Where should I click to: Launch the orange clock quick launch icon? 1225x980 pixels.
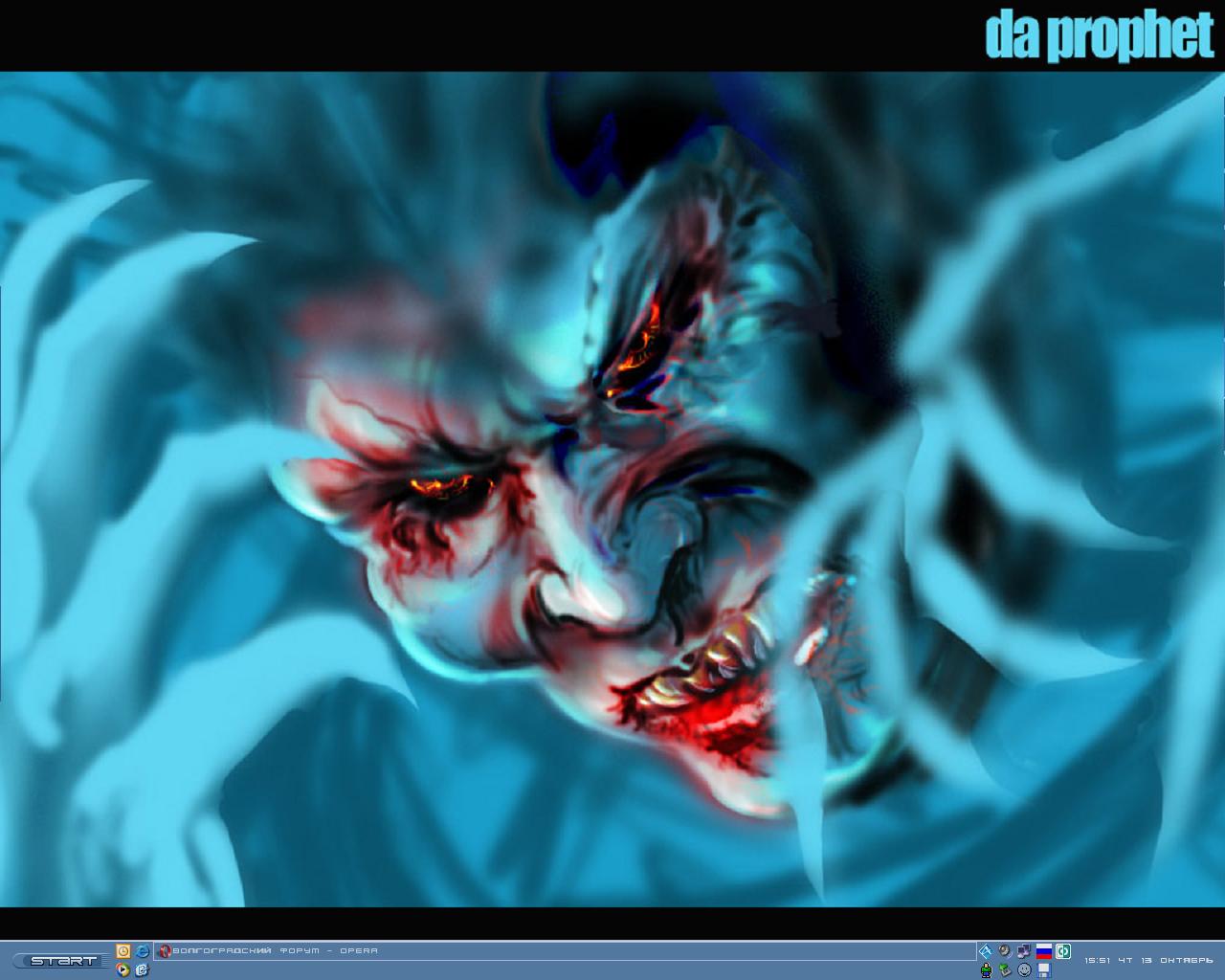(122, 950)
